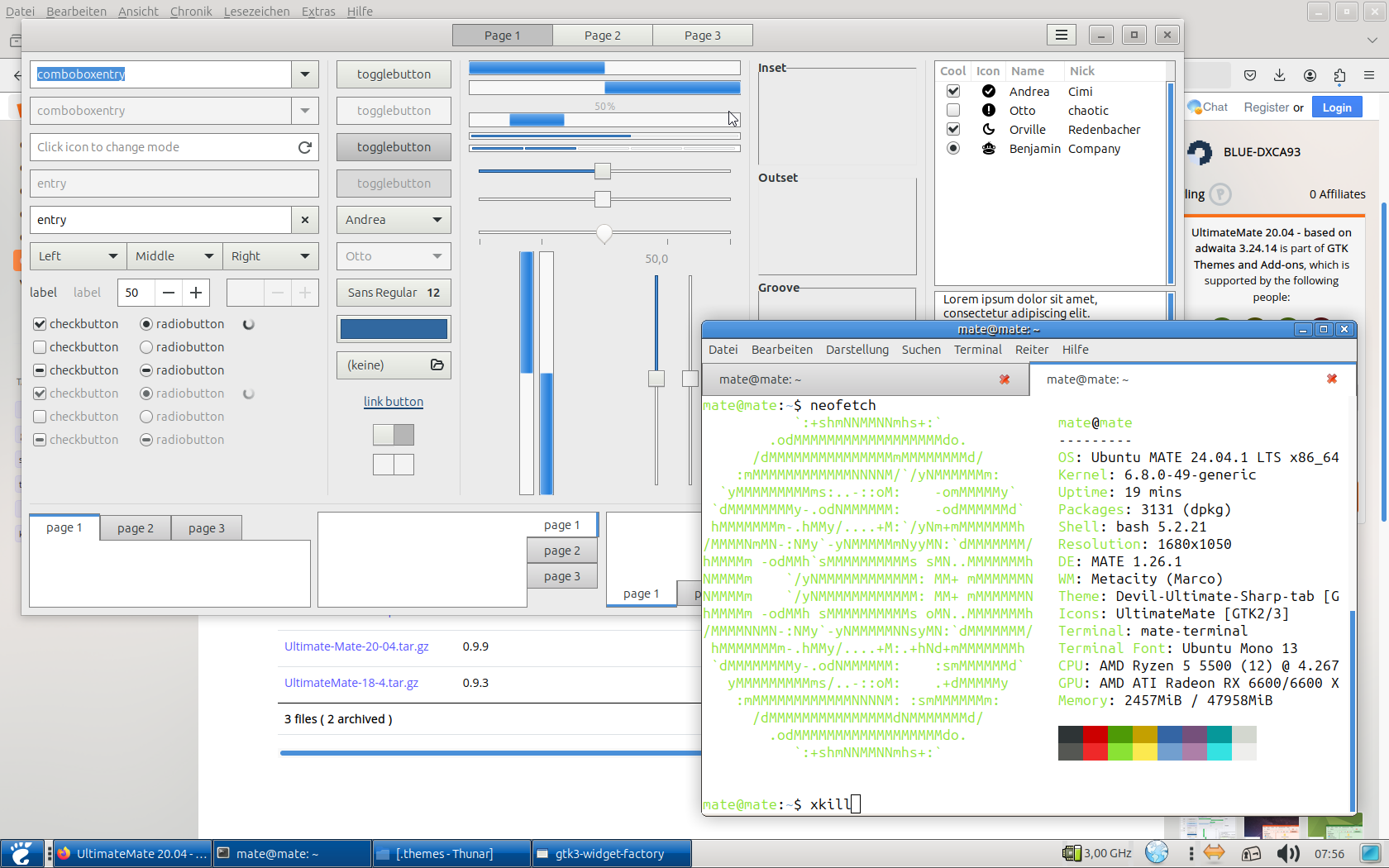Viewport: 1389px width, 868px height.
Task: Toggle the Cool checkbox for Orville
Action: tap(953, 129)
